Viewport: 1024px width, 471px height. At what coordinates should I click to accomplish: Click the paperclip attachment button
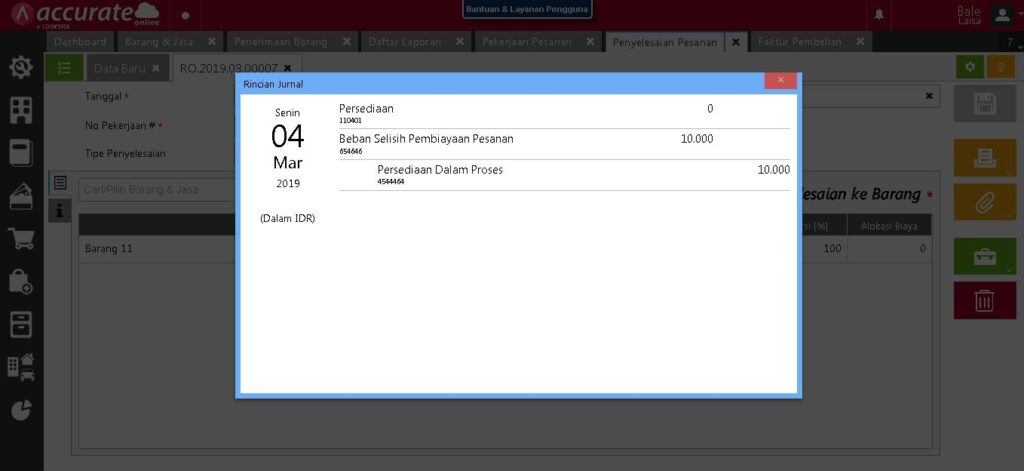point(984,202)
